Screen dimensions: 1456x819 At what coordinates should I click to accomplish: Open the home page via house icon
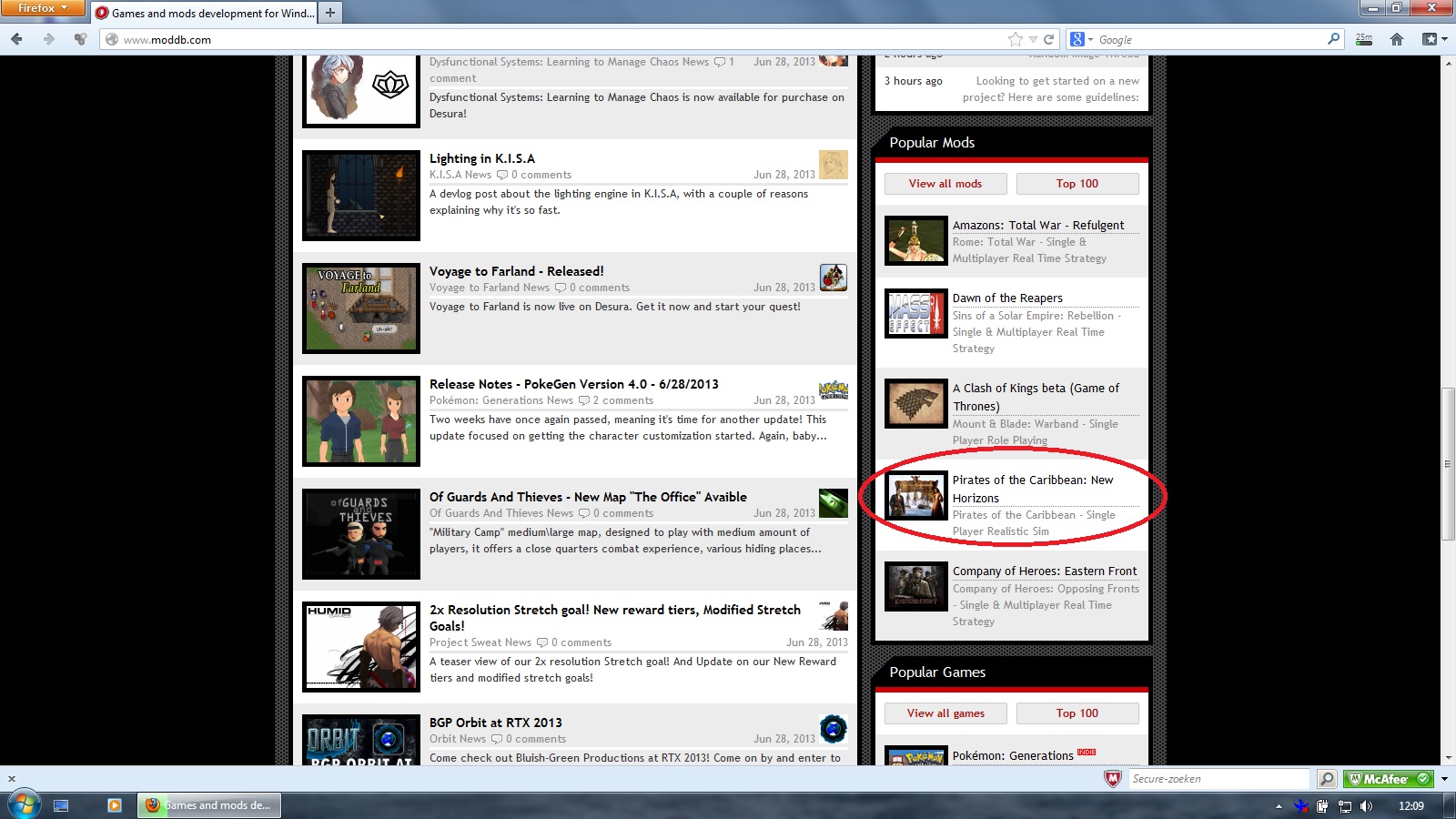point(1397,39)
